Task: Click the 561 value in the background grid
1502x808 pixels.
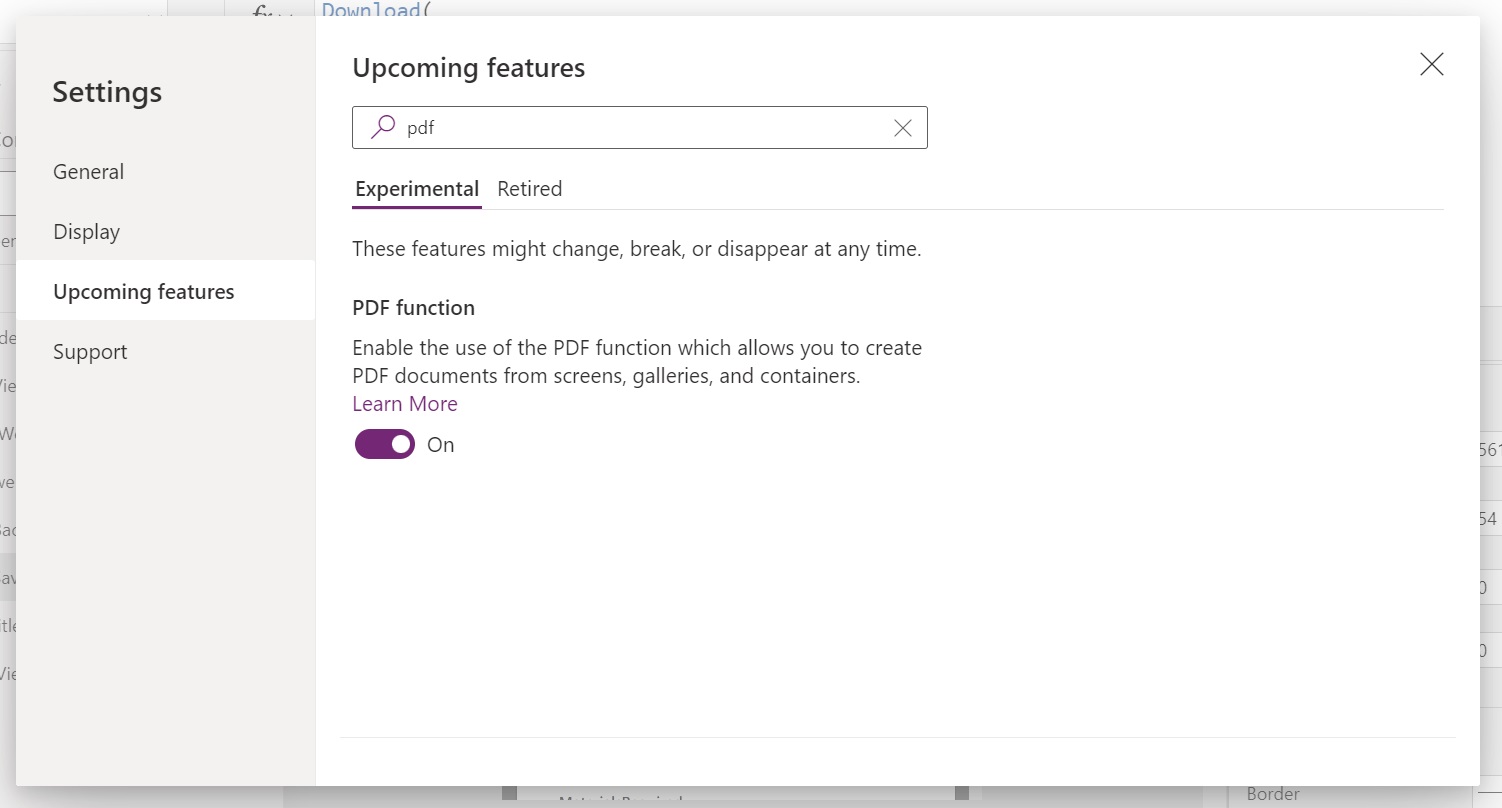Action: (1489, 450)
